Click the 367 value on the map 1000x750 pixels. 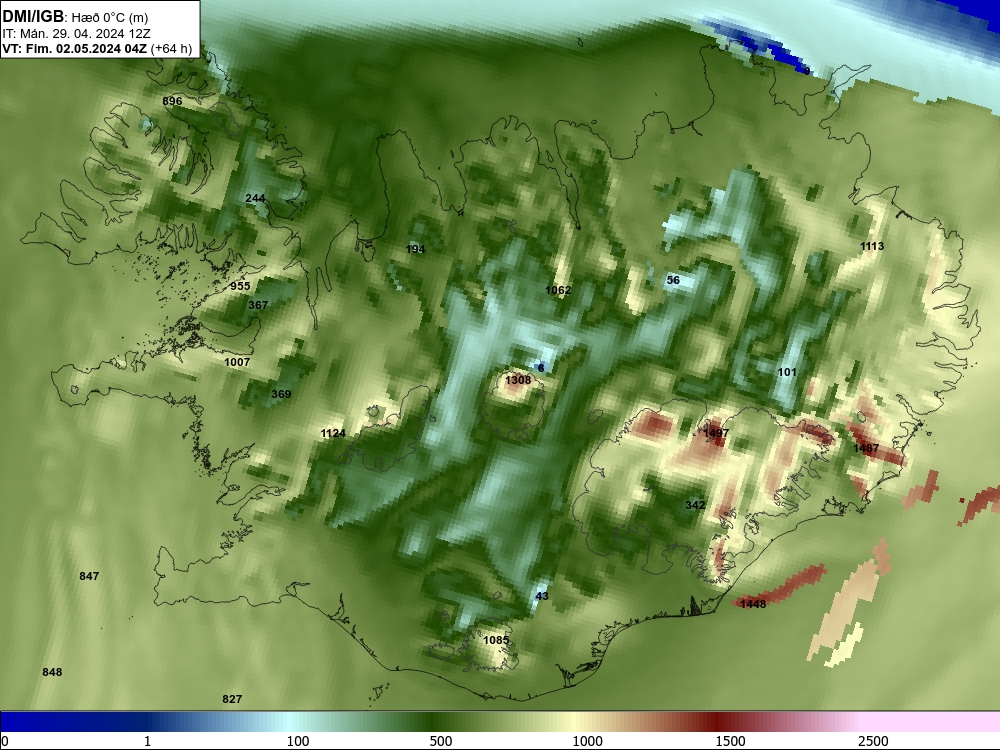[258, 305]
